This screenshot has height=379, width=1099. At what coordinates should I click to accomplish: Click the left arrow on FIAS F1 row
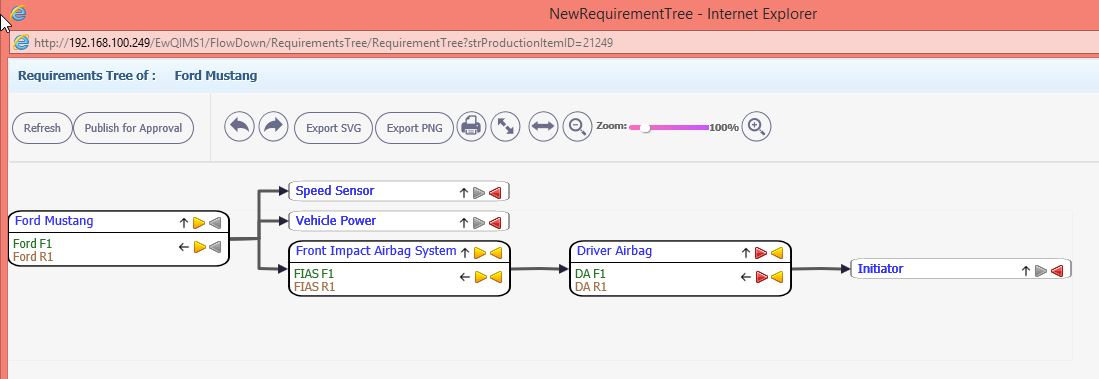464,277
